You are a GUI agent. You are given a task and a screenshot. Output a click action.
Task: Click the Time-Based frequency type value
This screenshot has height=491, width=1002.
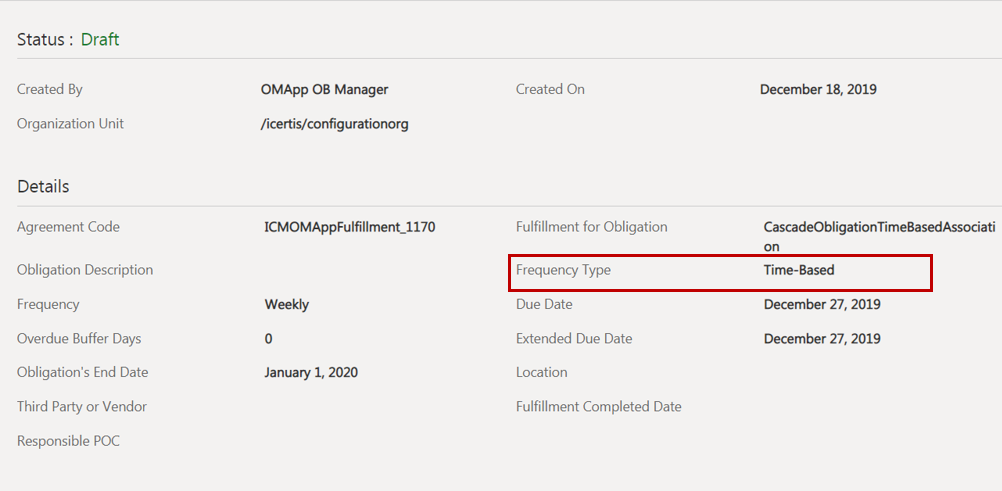799,270
